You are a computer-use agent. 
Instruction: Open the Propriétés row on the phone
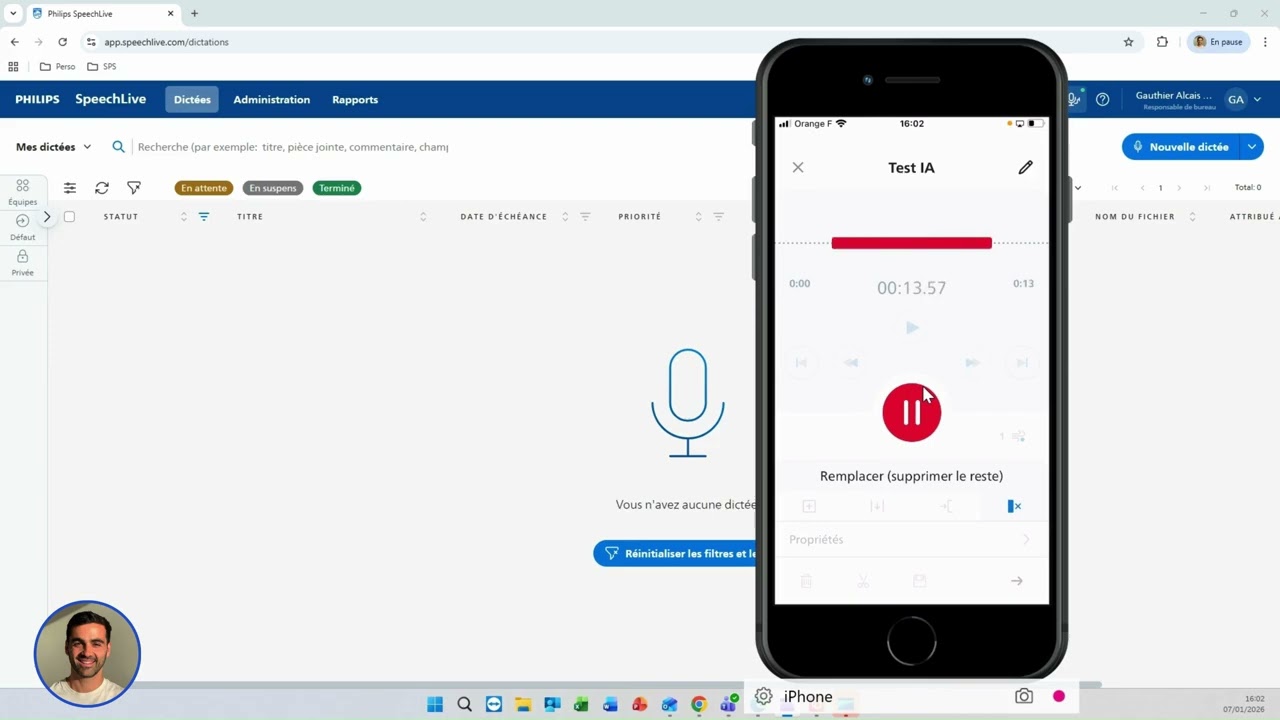point(911,540)
